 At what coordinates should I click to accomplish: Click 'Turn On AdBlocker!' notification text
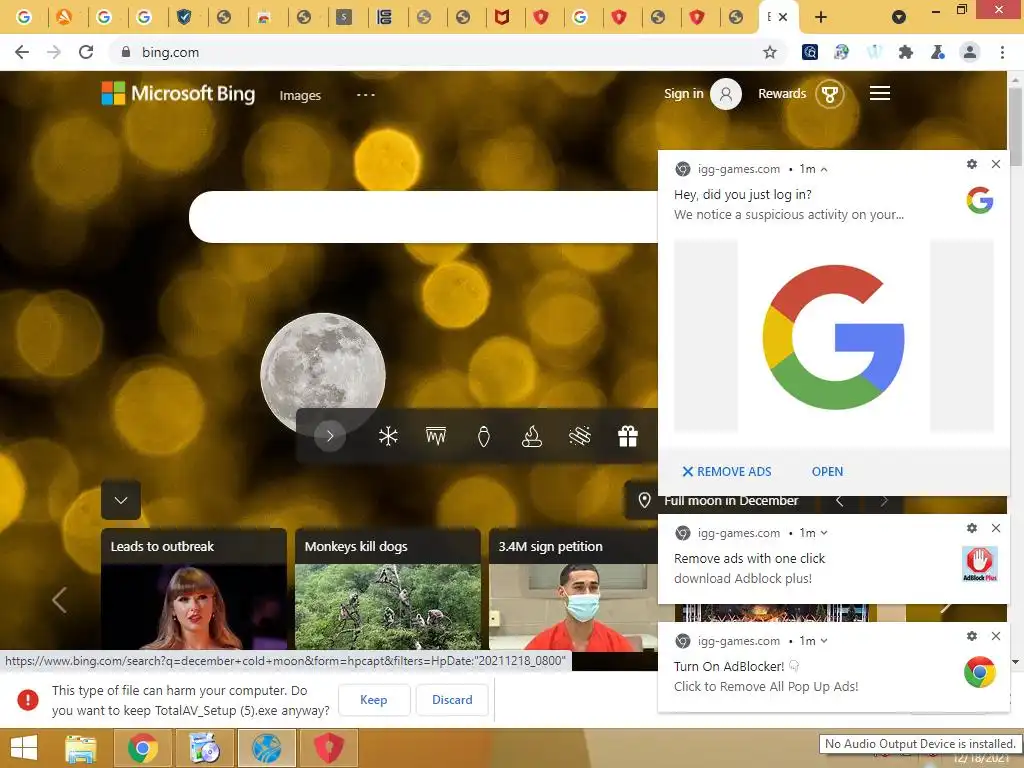[729, 666]
